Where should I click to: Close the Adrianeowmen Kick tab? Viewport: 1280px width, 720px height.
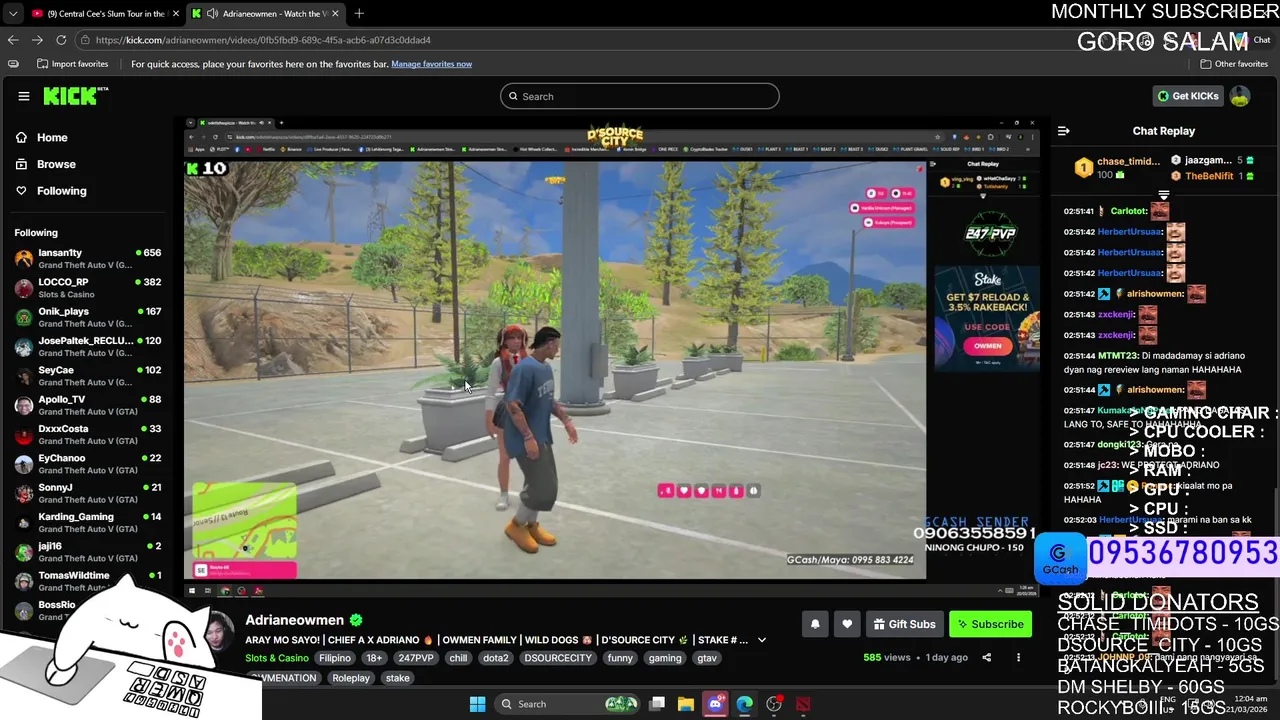[335, 13]
